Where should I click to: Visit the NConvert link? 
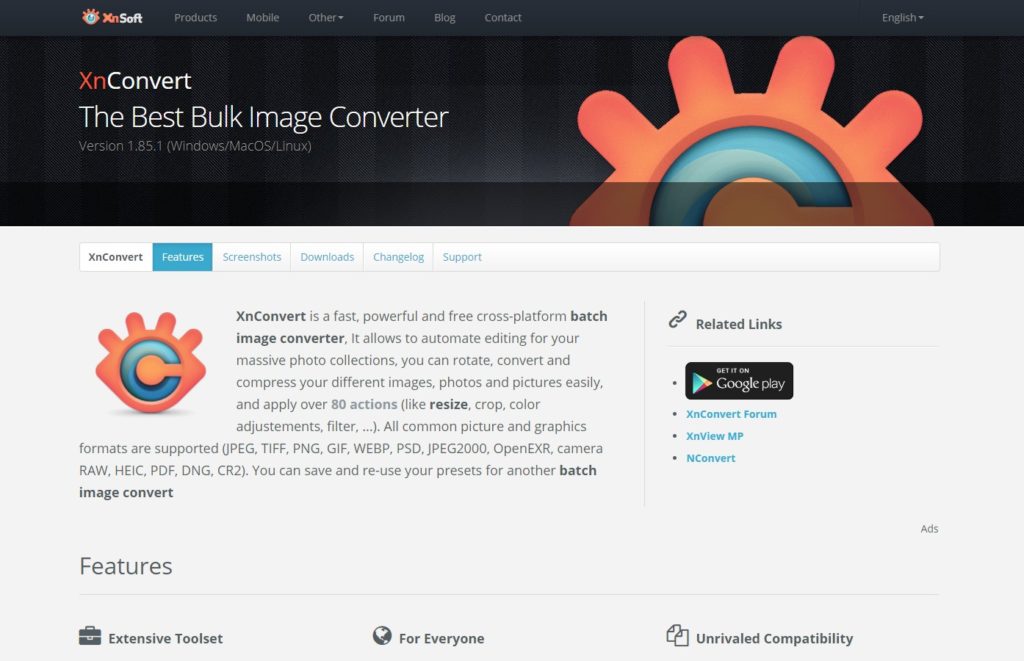pos(711,459)
